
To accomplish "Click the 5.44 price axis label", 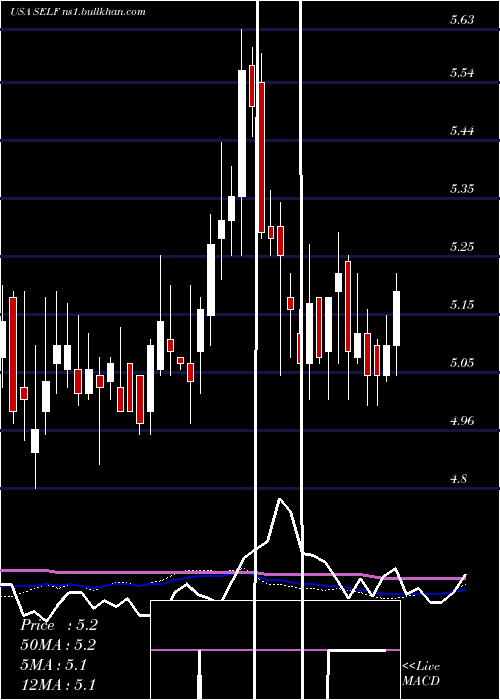I will coord(462,131).
